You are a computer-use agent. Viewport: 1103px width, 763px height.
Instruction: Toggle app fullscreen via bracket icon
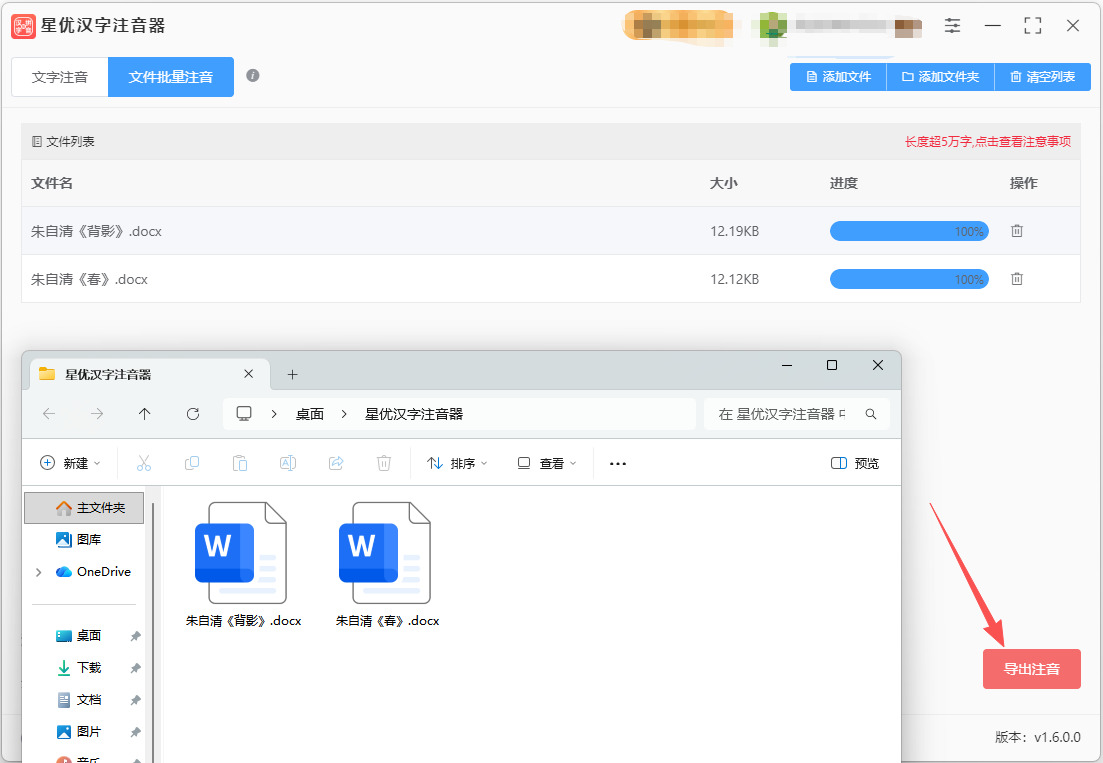coord(1033,26)
